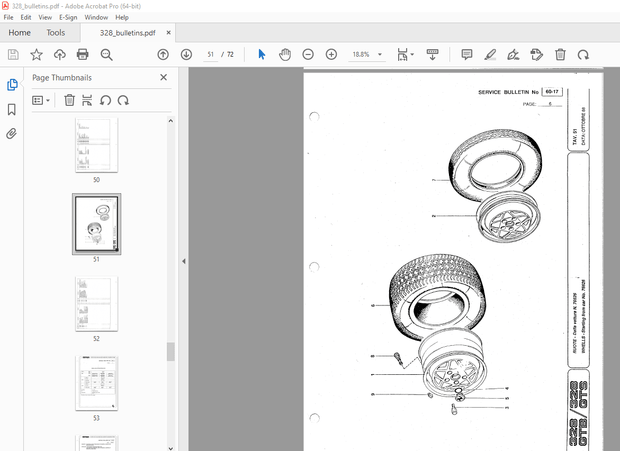This screenshot has width=620, height=451.
Task: Rotate thumbnail counterclockwise
Action: tap(105, 100)
